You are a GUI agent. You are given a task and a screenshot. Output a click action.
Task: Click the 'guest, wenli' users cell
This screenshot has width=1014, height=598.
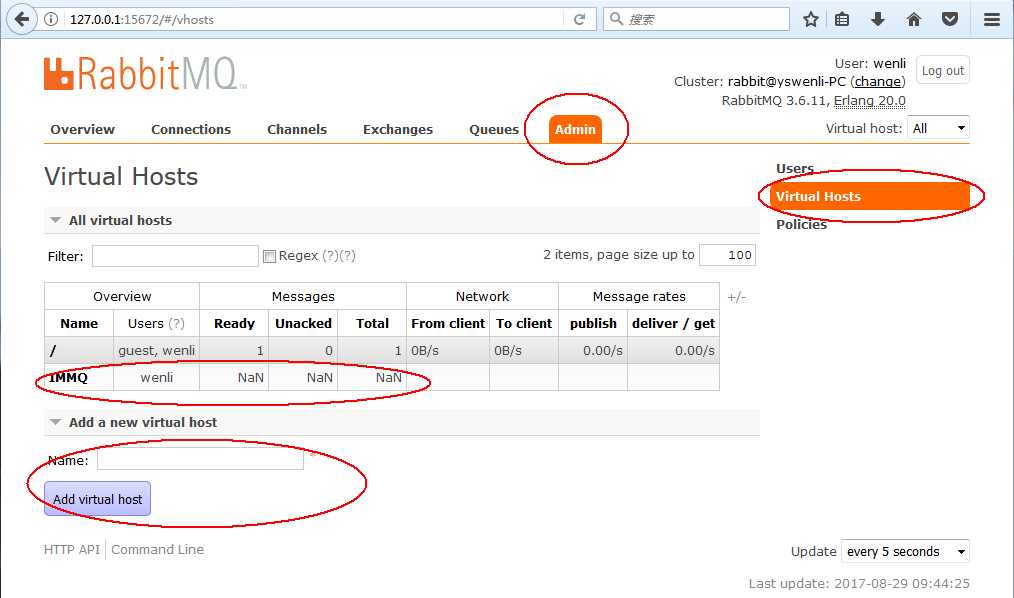pos(156,350)
